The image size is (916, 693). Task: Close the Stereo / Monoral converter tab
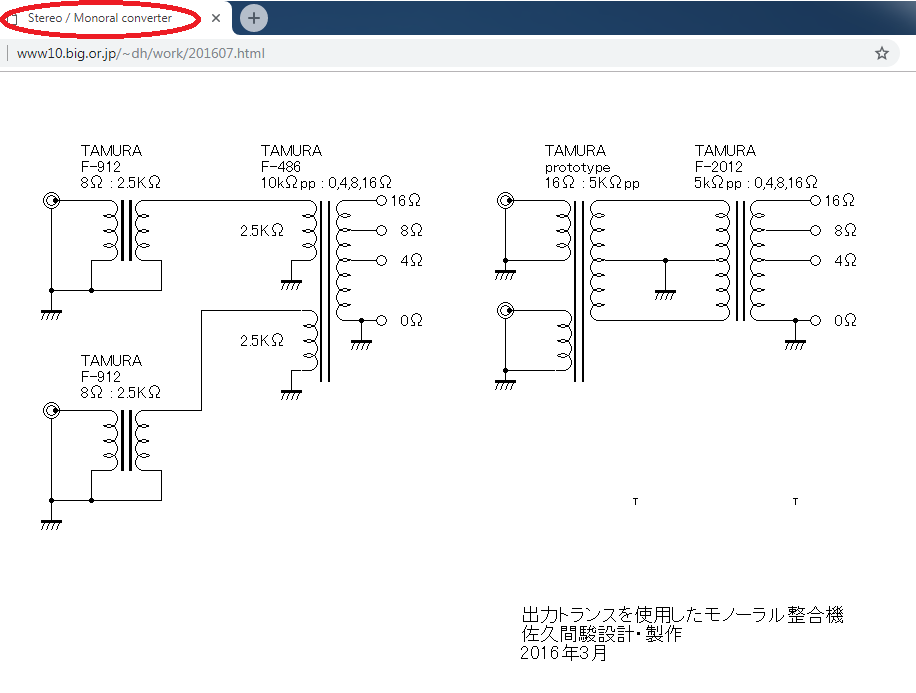coord(216,18)
